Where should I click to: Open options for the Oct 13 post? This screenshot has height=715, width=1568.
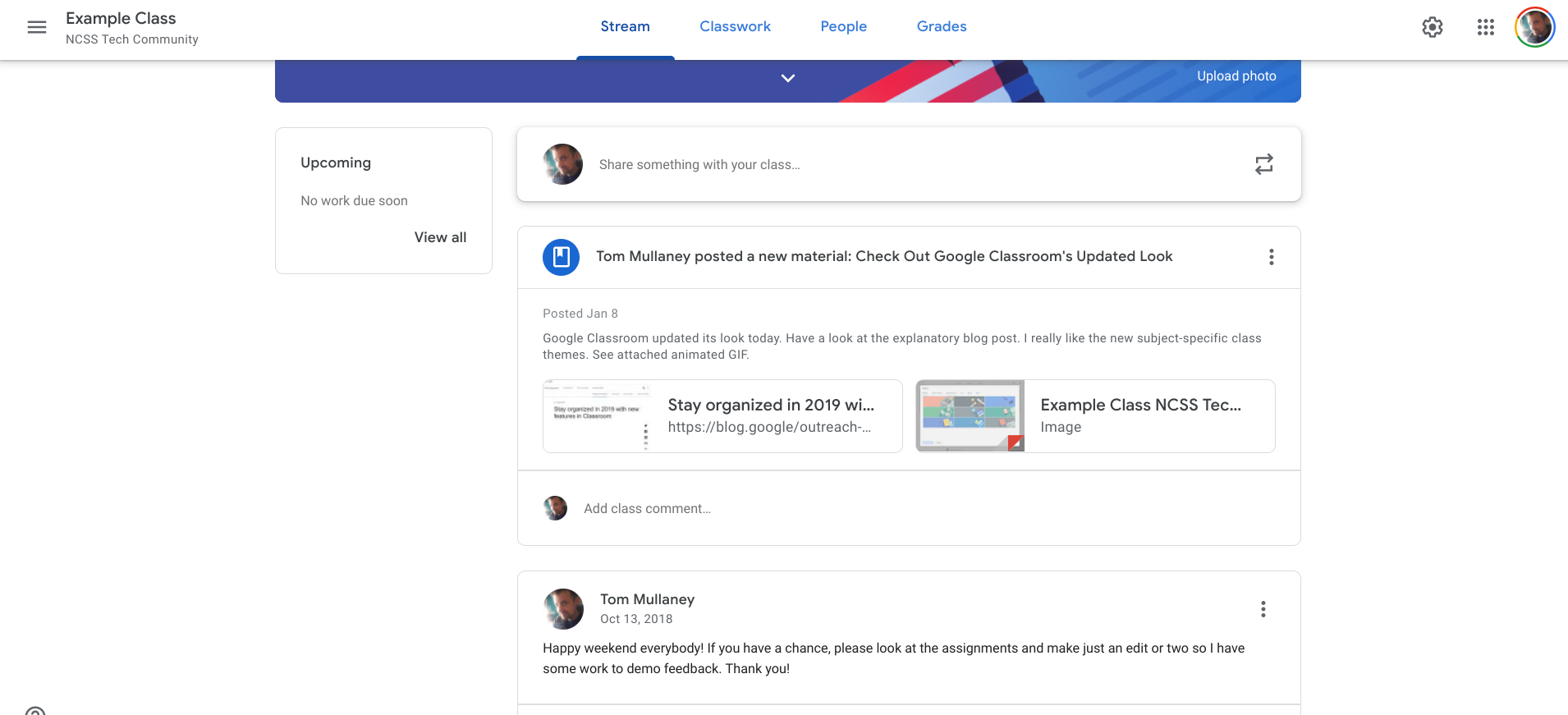(x=1263, y=609)
